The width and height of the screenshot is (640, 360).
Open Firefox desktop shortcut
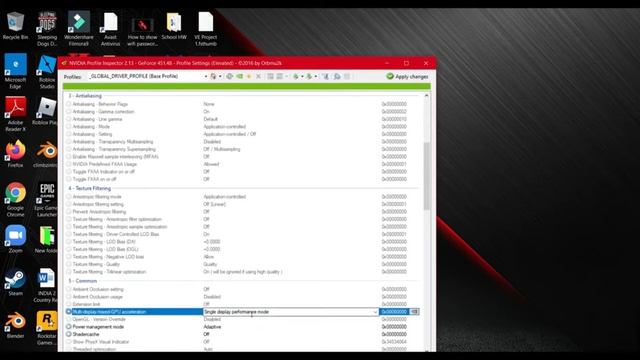coord(16,154)
